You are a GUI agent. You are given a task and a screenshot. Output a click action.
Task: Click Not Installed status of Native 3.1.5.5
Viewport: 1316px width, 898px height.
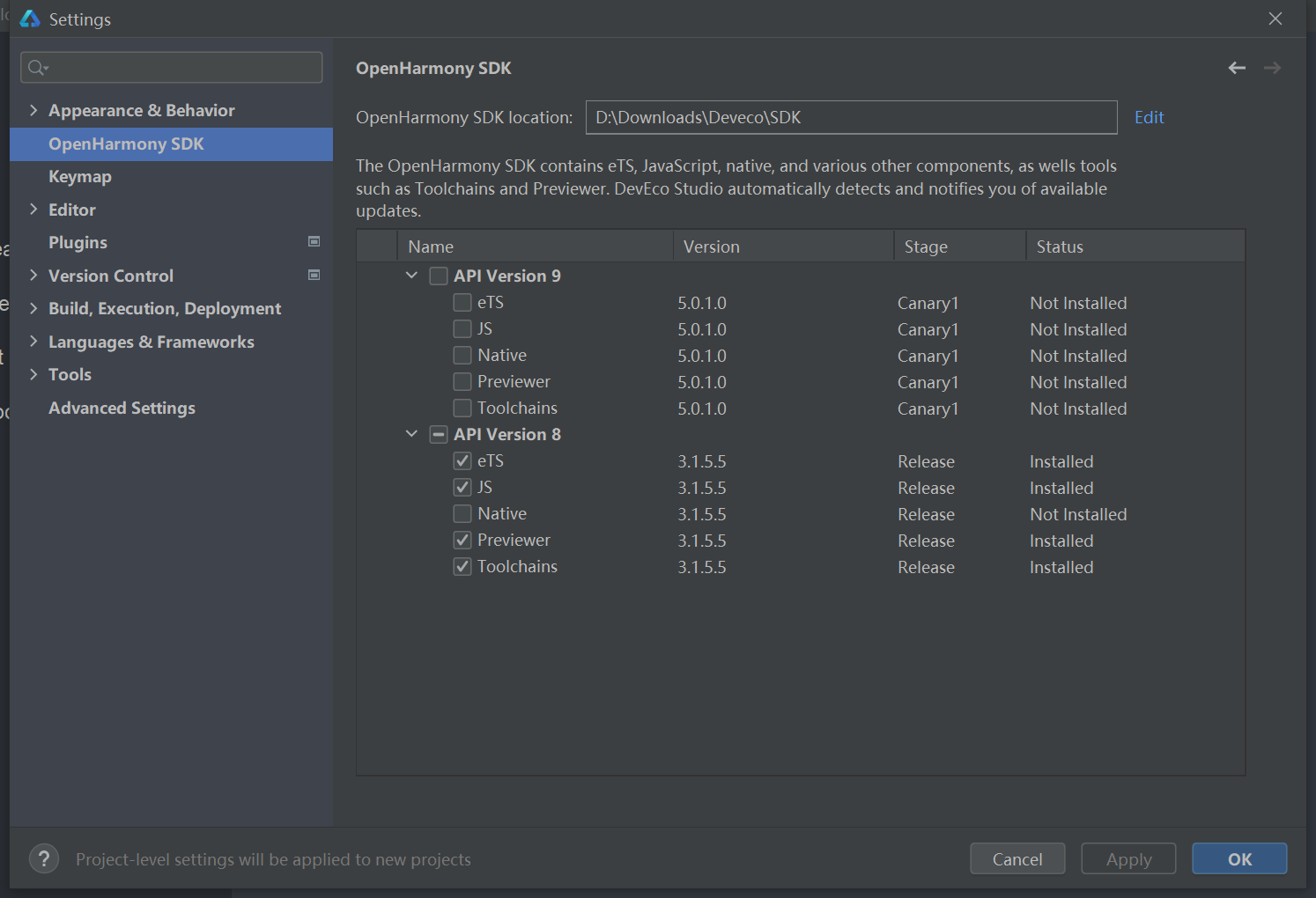1078,514
